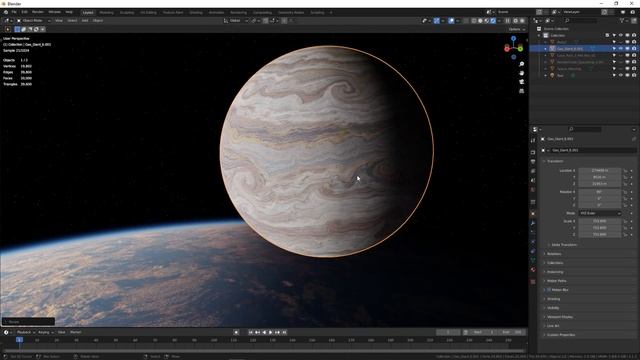640x360 pixels.
Task: Click the navigation gizmo Z axis
Action: tap(513, 39)
